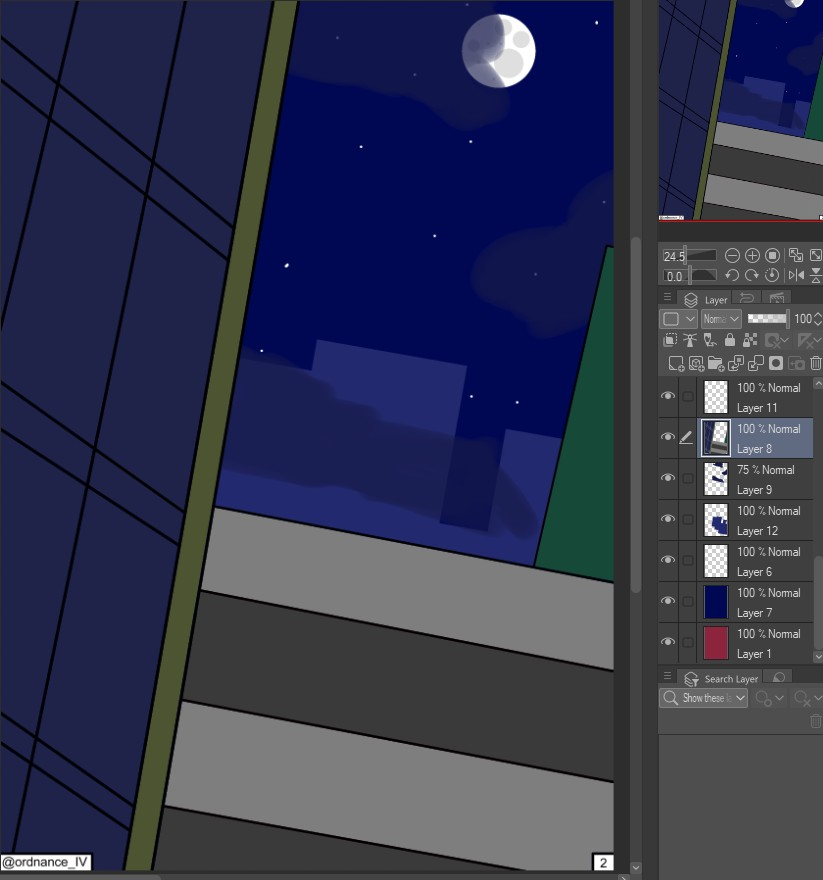Rotate canvas left using the Navigator icon

[x=732, y=275]
